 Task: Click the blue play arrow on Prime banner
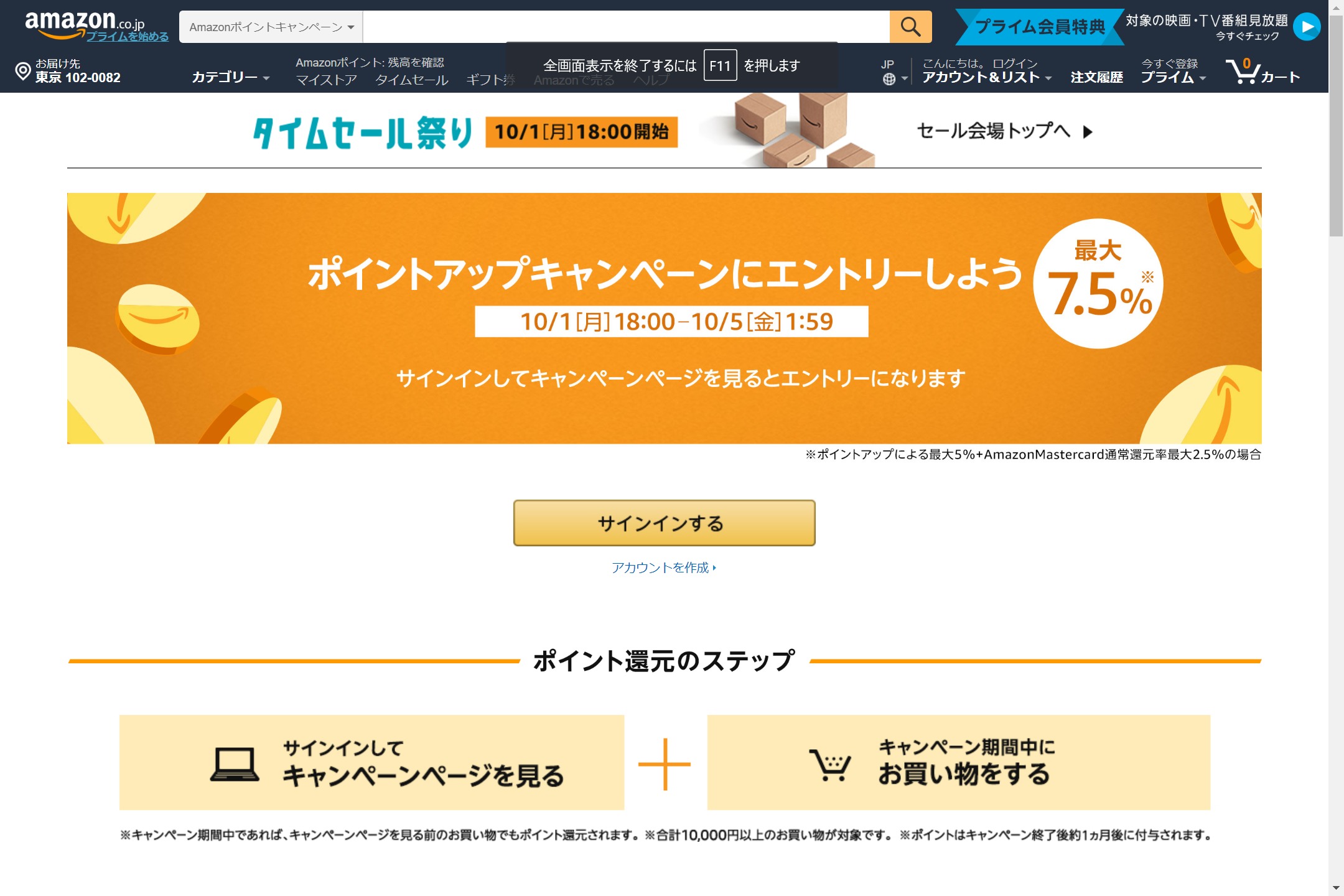[1306, 27]
